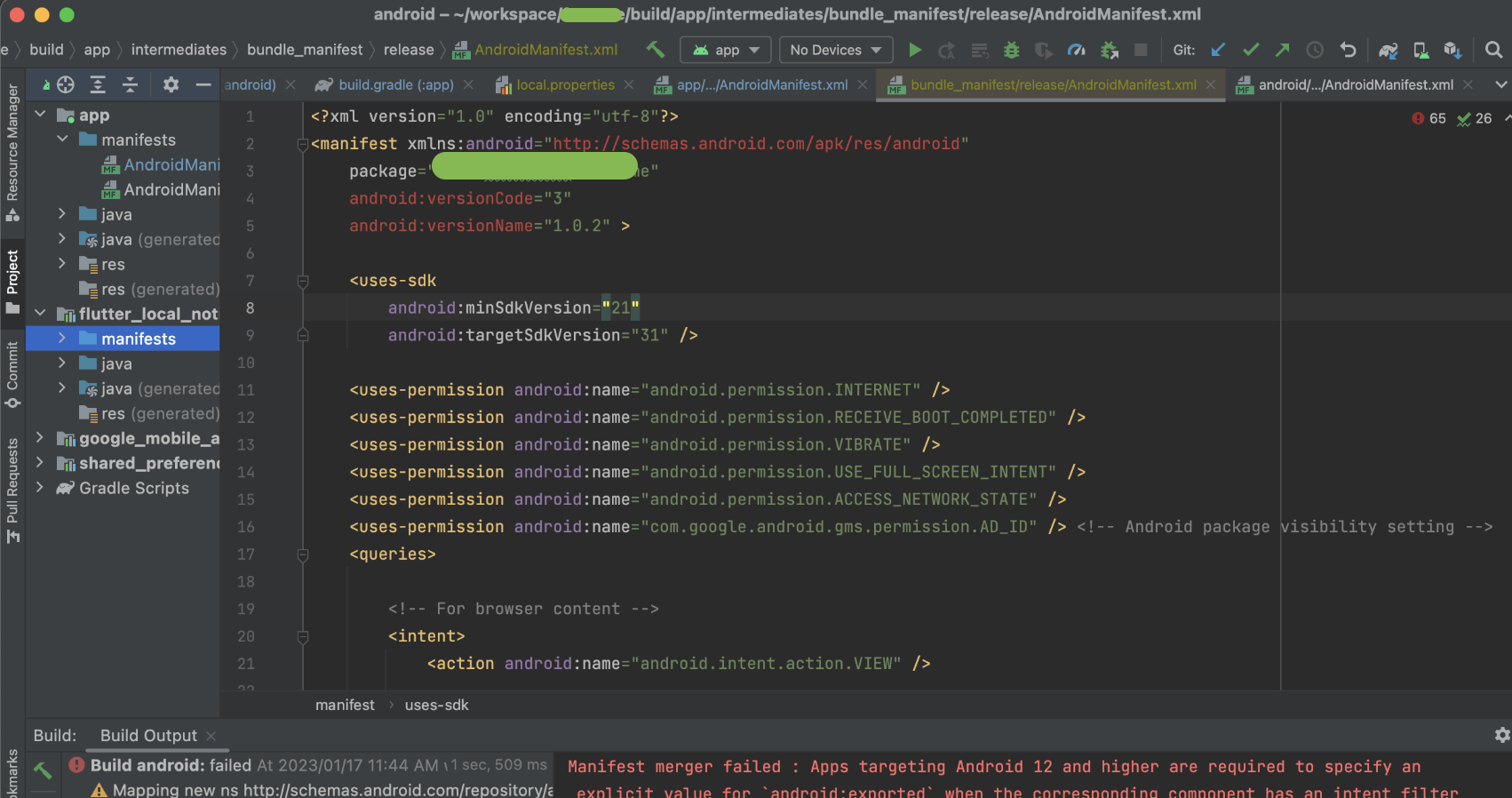
Task: Hide the project panel with minus icon
Action: click(203, 84)
